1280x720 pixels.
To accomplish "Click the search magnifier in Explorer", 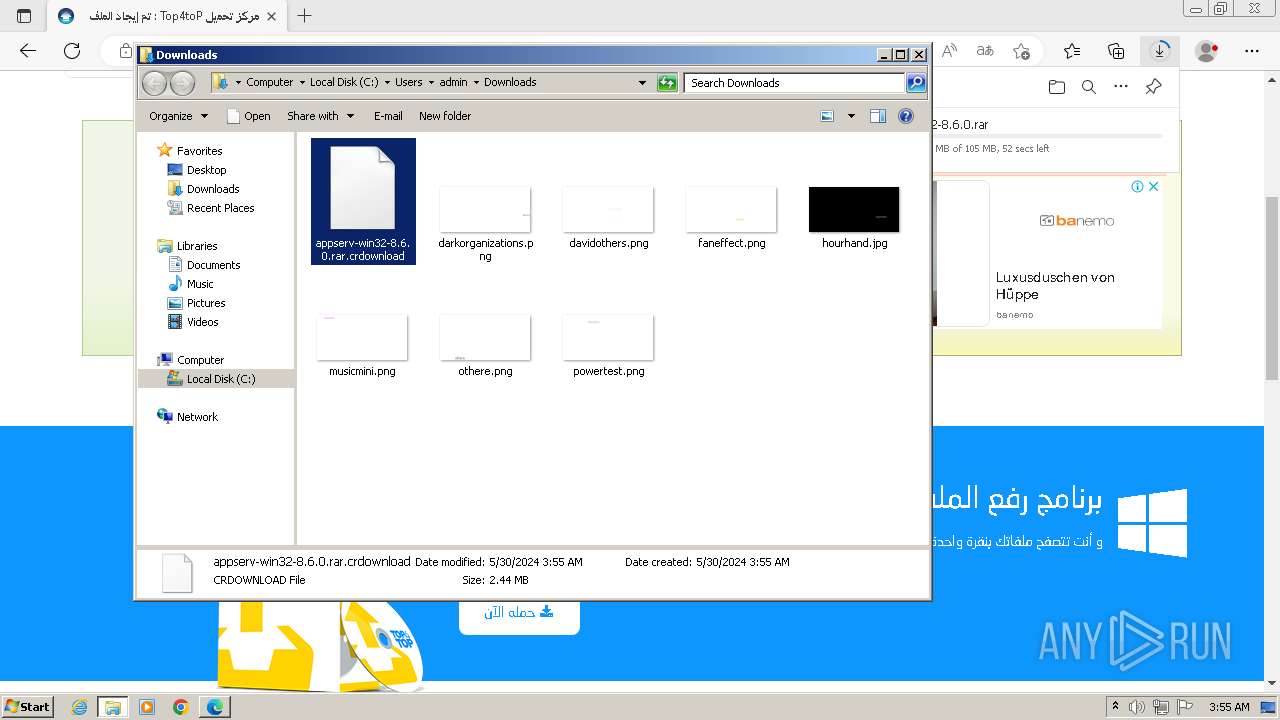I will click(x=916, y=83).
